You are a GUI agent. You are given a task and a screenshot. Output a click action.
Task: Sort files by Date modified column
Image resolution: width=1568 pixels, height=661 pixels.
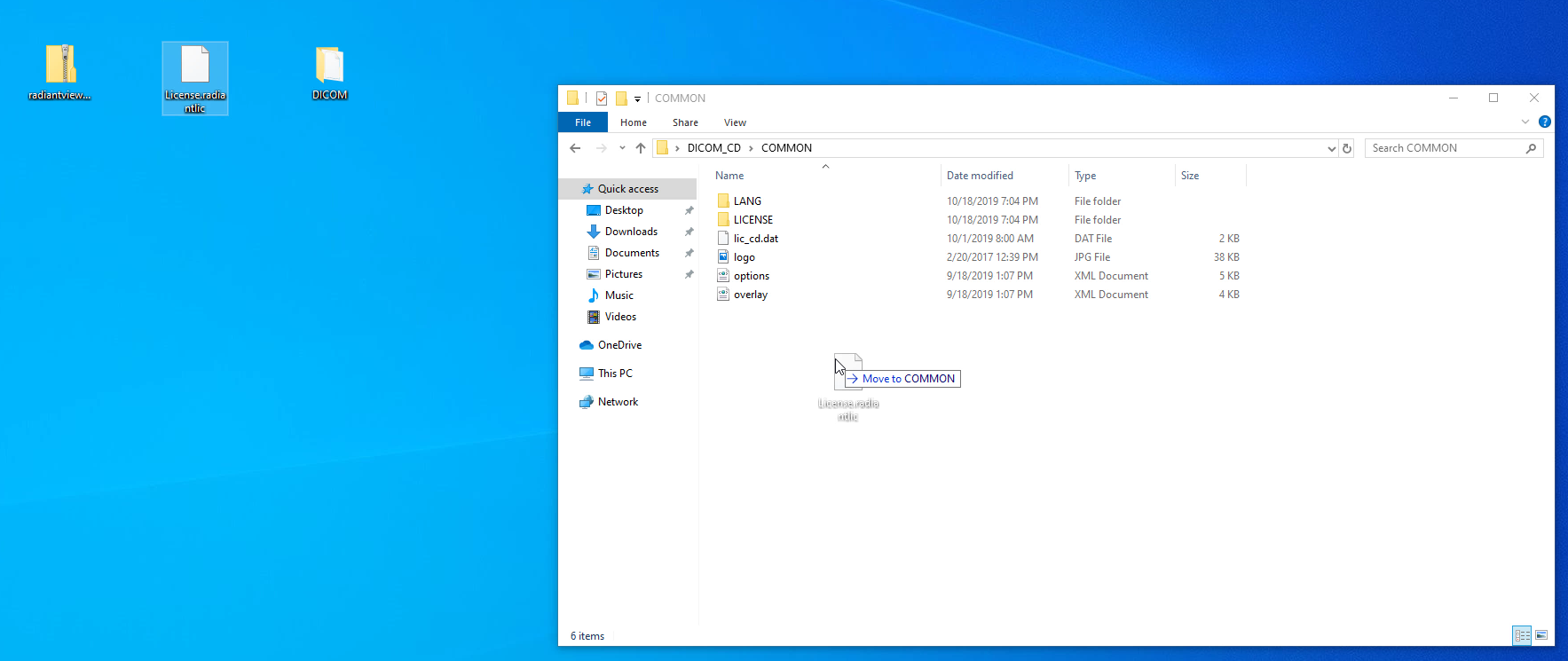980,176
